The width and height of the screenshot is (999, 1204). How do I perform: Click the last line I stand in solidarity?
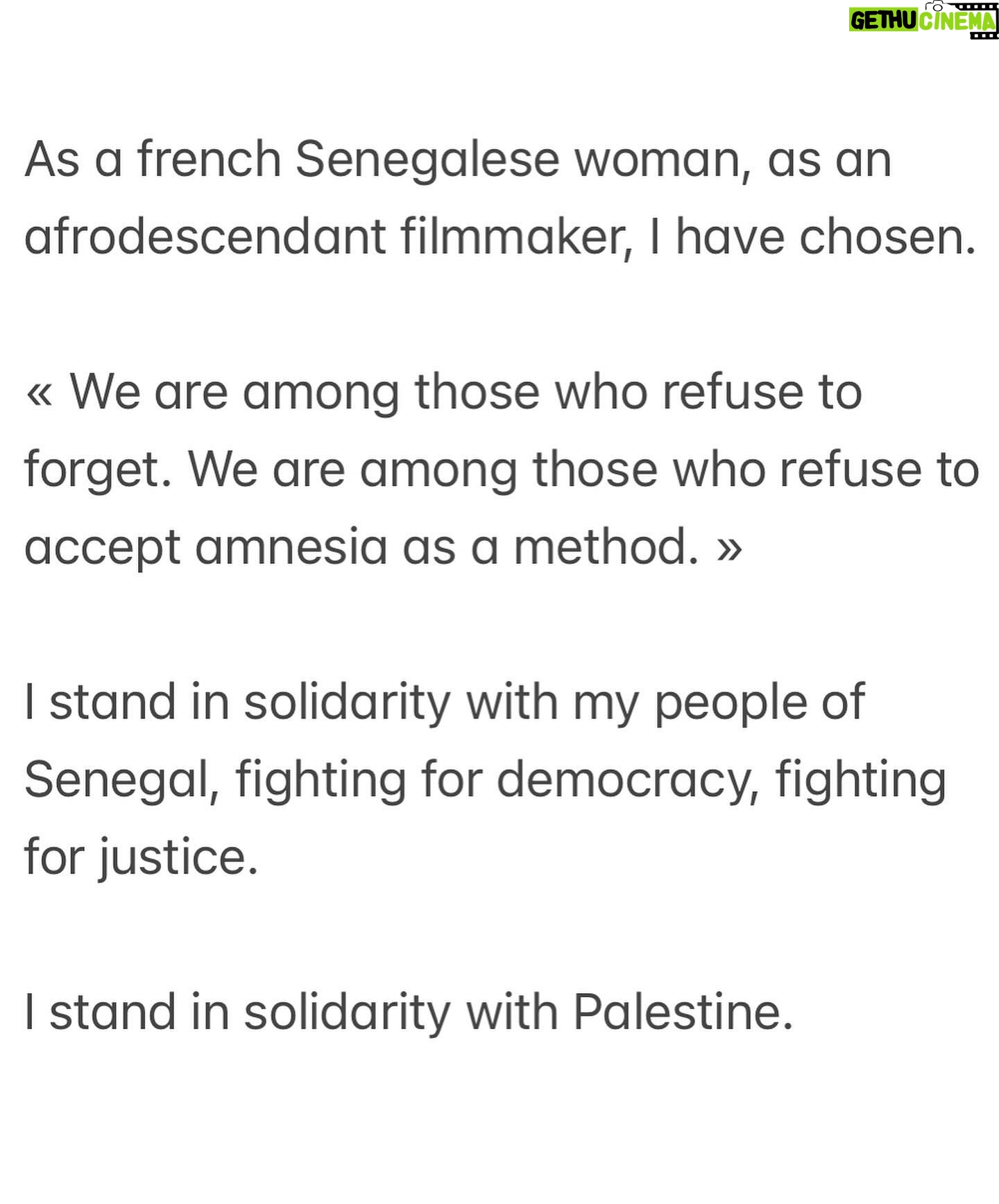coord(409,1013)
